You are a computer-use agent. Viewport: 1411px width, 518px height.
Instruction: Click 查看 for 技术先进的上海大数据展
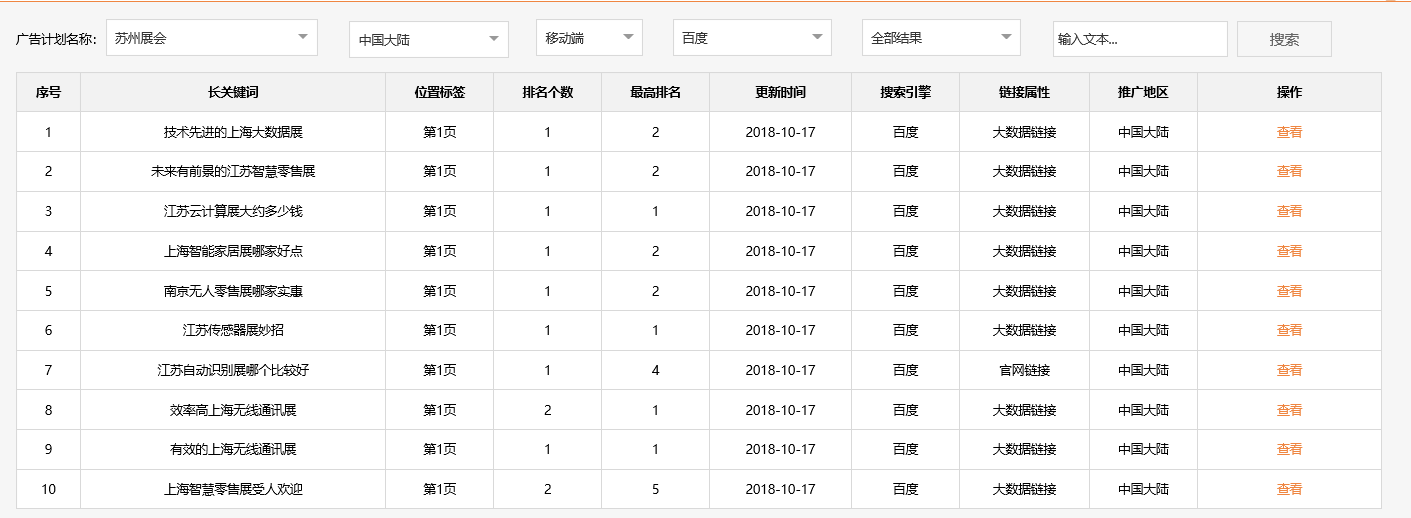1290,132
